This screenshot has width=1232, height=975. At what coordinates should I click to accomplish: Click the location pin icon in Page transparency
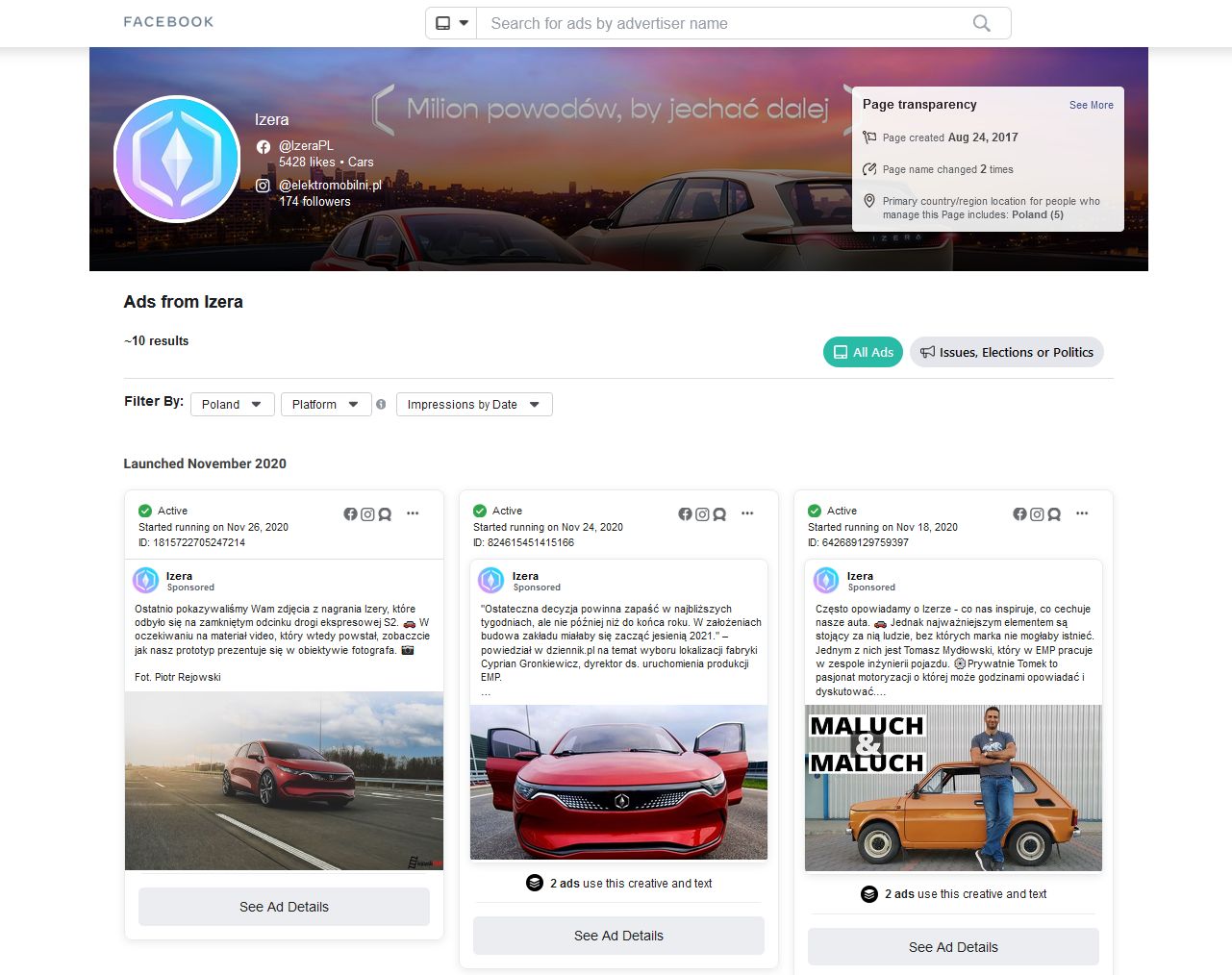pos(869,201)
